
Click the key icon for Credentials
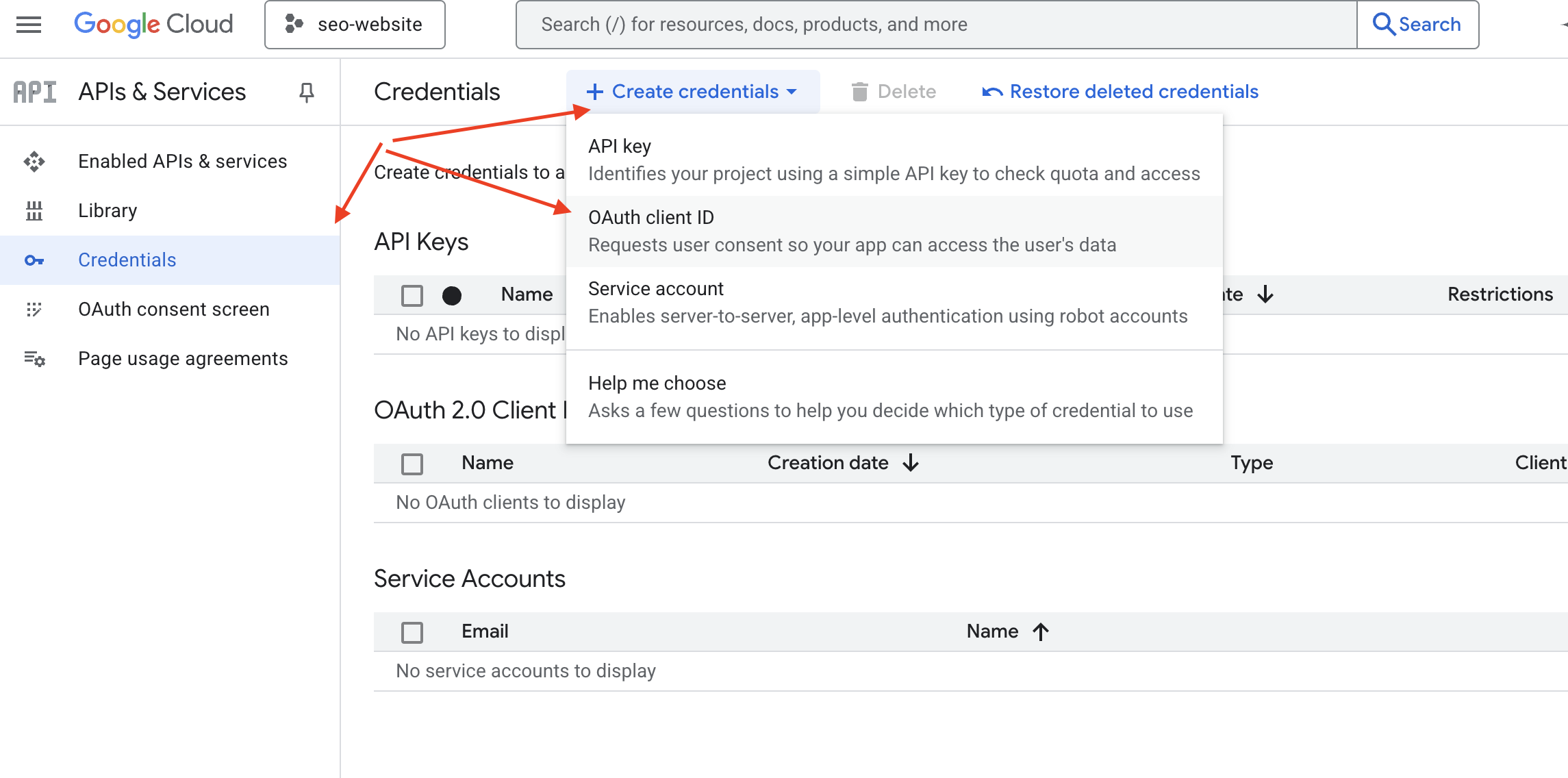pos(34,260)
